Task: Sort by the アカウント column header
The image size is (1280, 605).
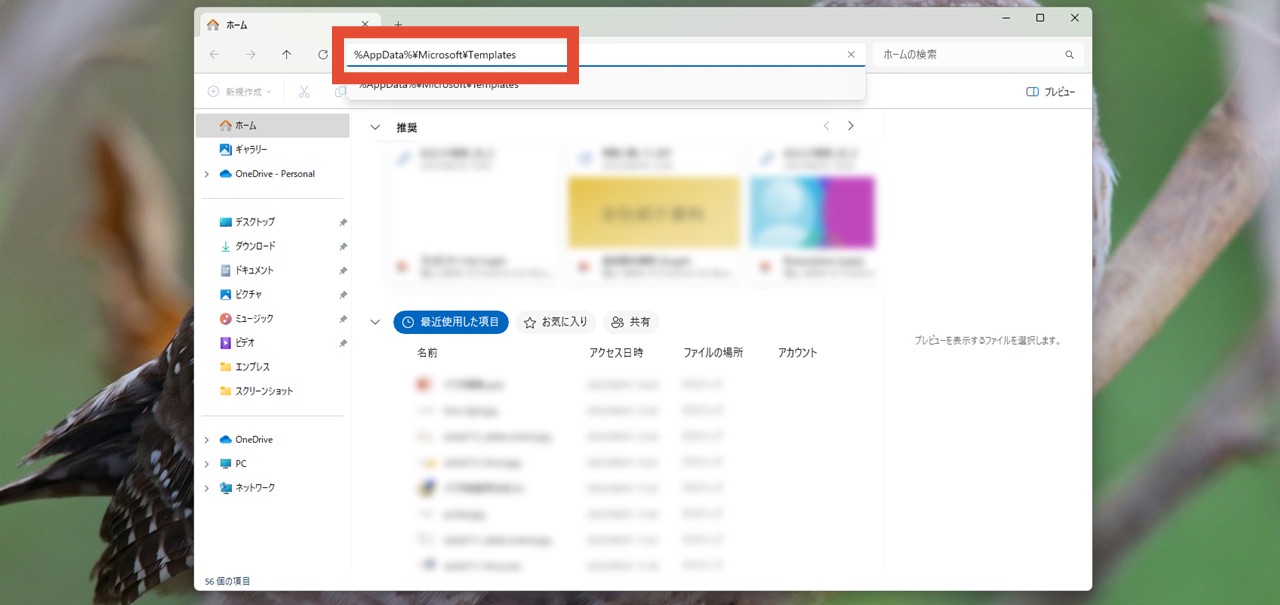Action: point(798,353)
